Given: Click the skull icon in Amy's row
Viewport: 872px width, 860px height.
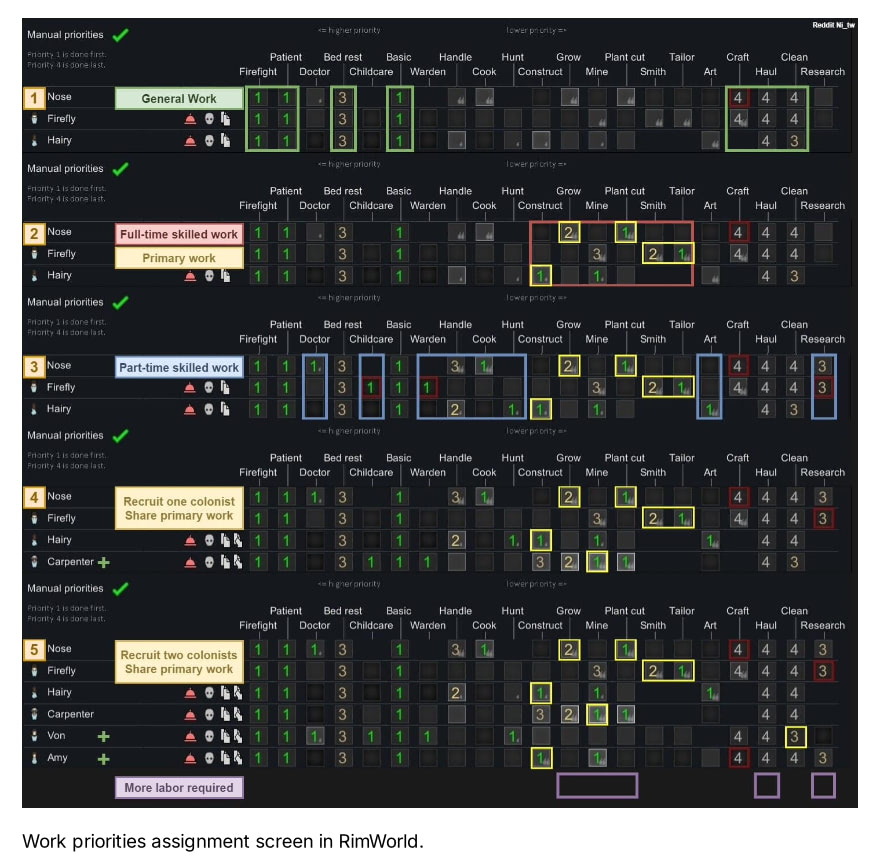Looking at the screenshot, I should tap(209, 758).
